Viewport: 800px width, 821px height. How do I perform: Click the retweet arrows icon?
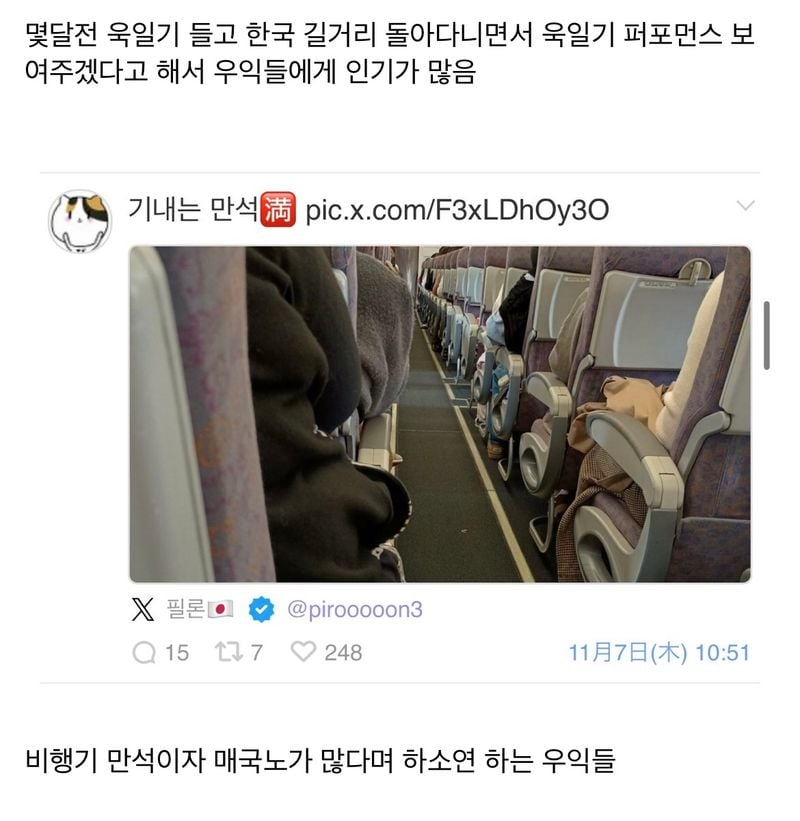(x=229, y=652)
